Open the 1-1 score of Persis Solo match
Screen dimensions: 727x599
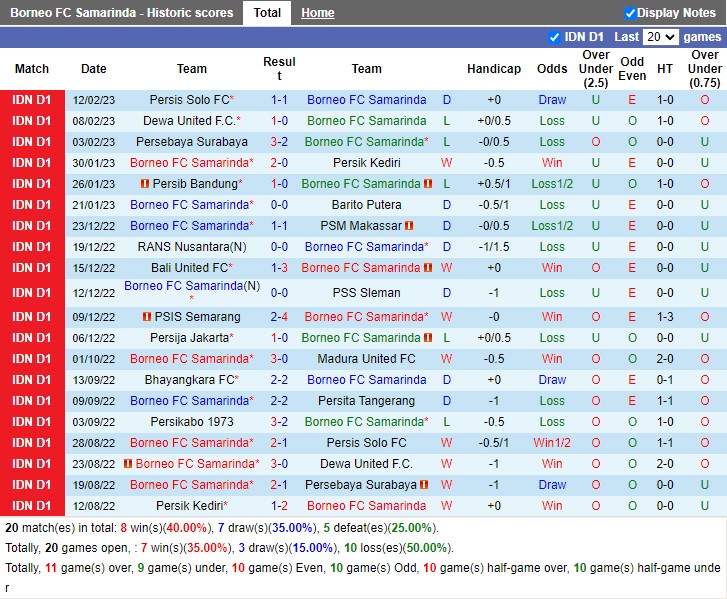[279, 100]
